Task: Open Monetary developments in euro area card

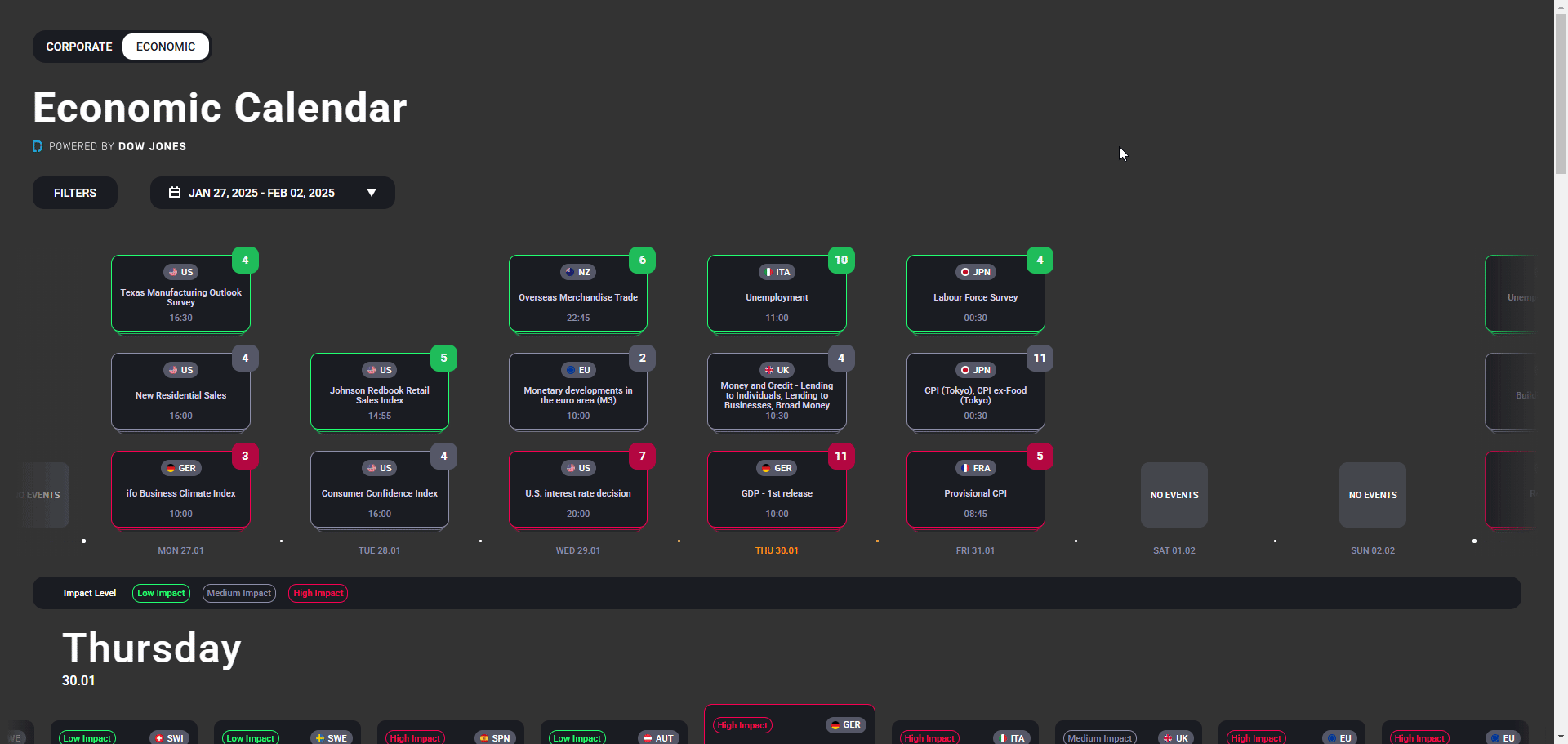Action: [x=578, y=392]
